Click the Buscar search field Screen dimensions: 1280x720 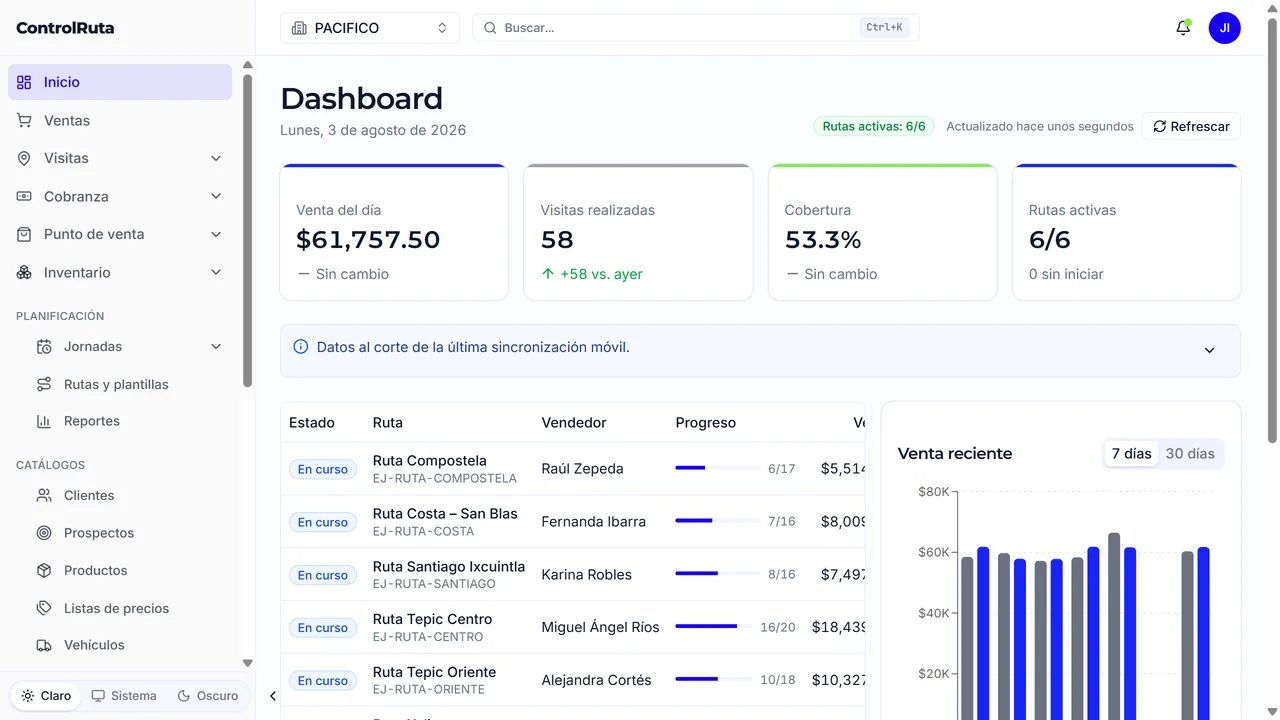pyautogui.click(x=696, y=28)
